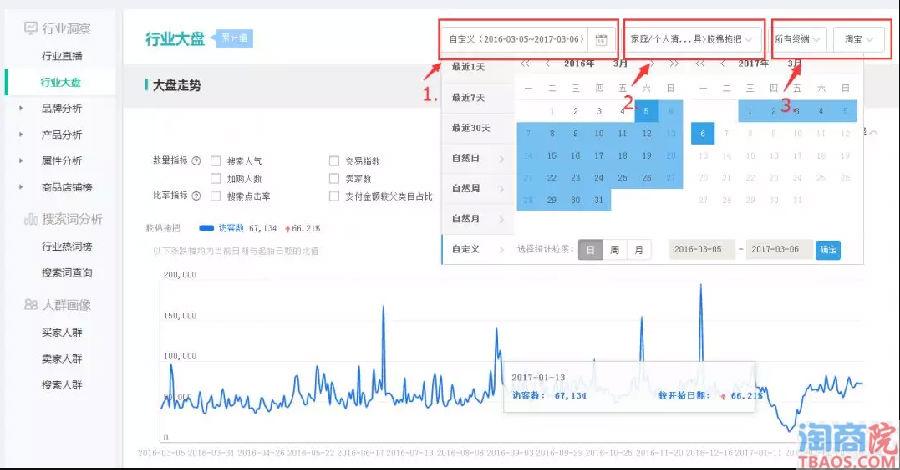Open 卖家人群 in the sidebar
The width and height of the screenshot is (900, 470).
[62, 359]
